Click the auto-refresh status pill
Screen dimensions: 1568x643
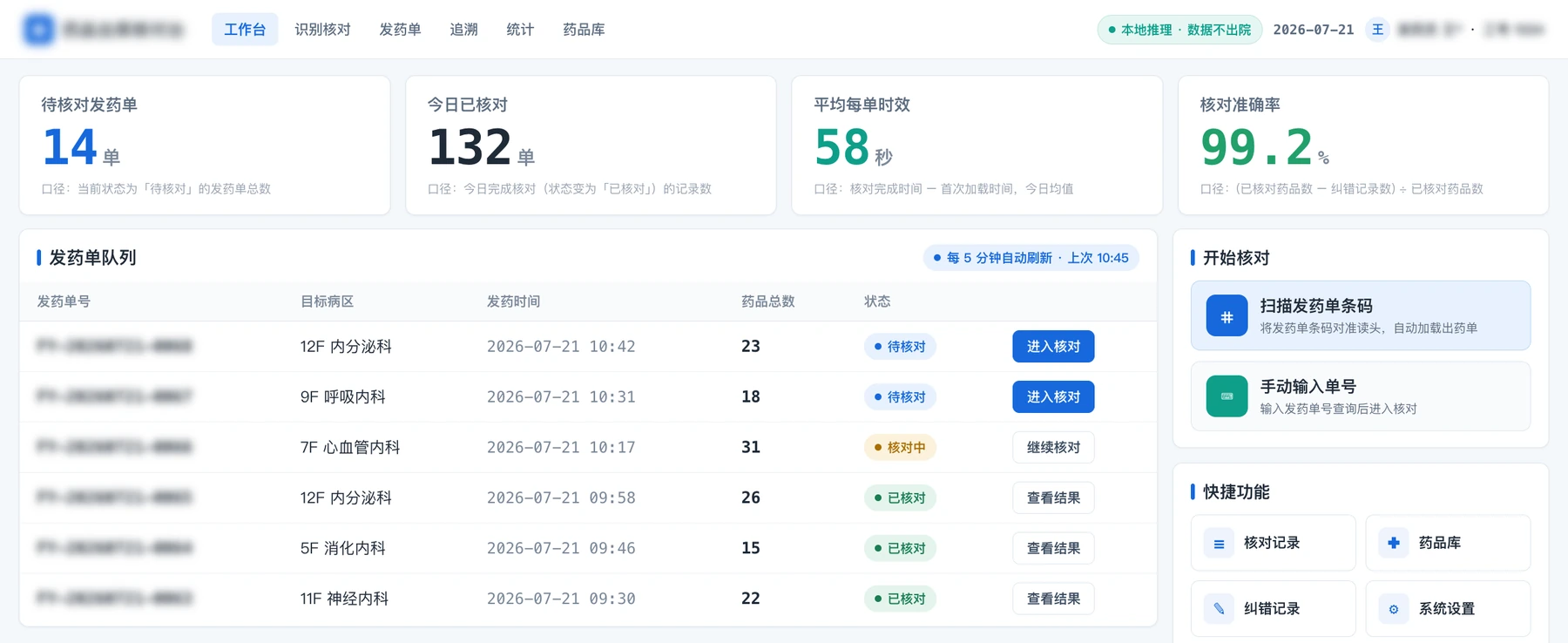[1031, 258]
